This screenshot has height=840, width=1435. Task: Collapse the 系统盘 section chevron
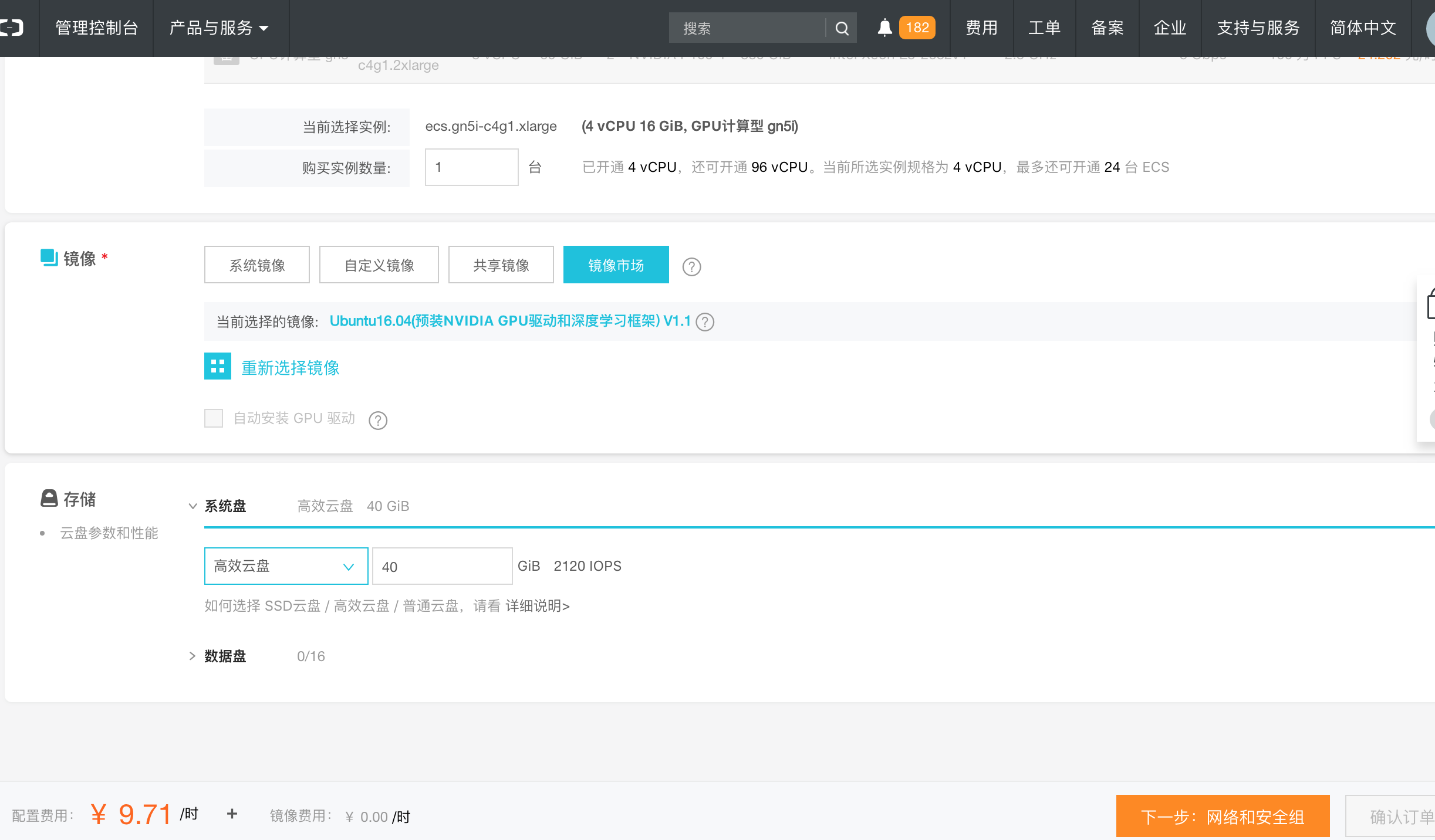192,506
